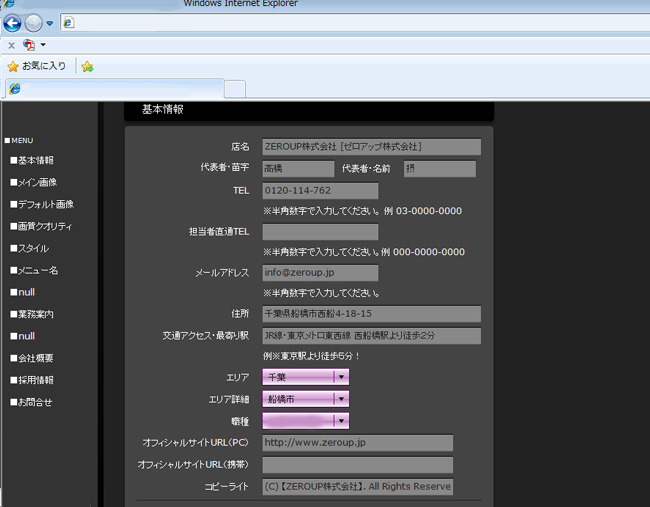Focus the メールアドレス input field

click(x=320, y=272)
